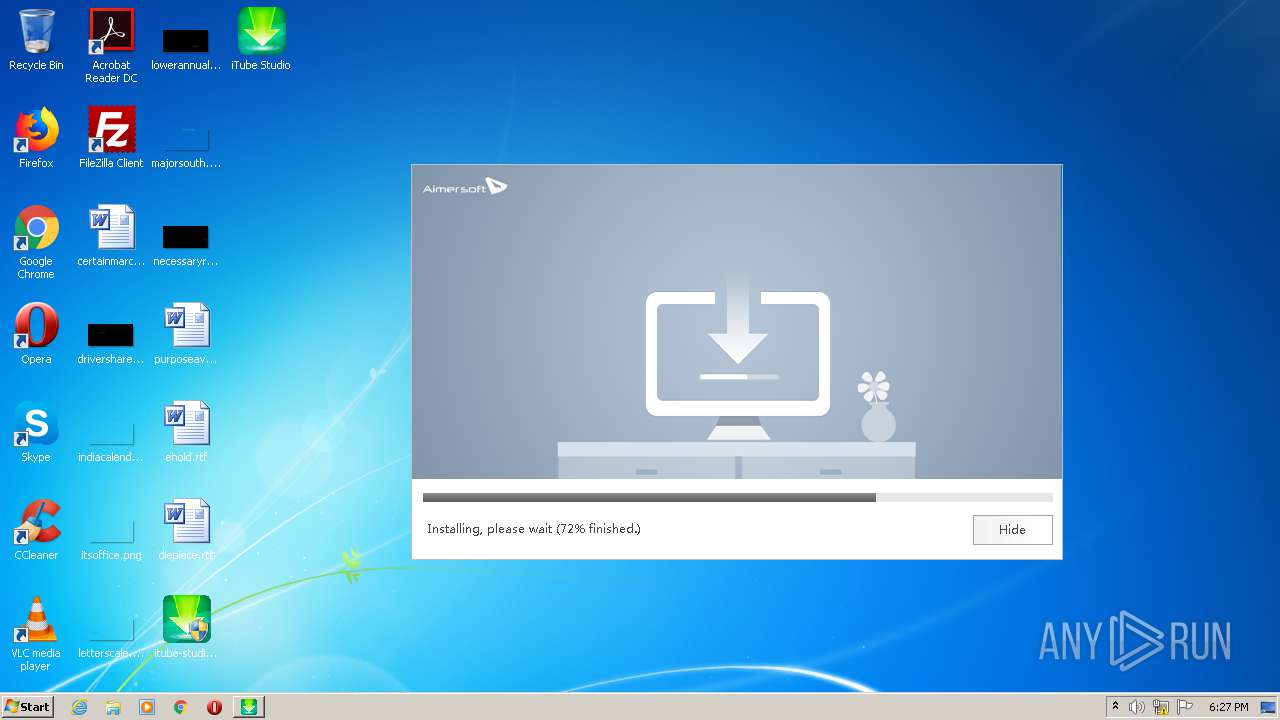Screen dimensions: 1280x720
Task: Open CCleaner desktop shortcut
Action: [x=36, y=530]
